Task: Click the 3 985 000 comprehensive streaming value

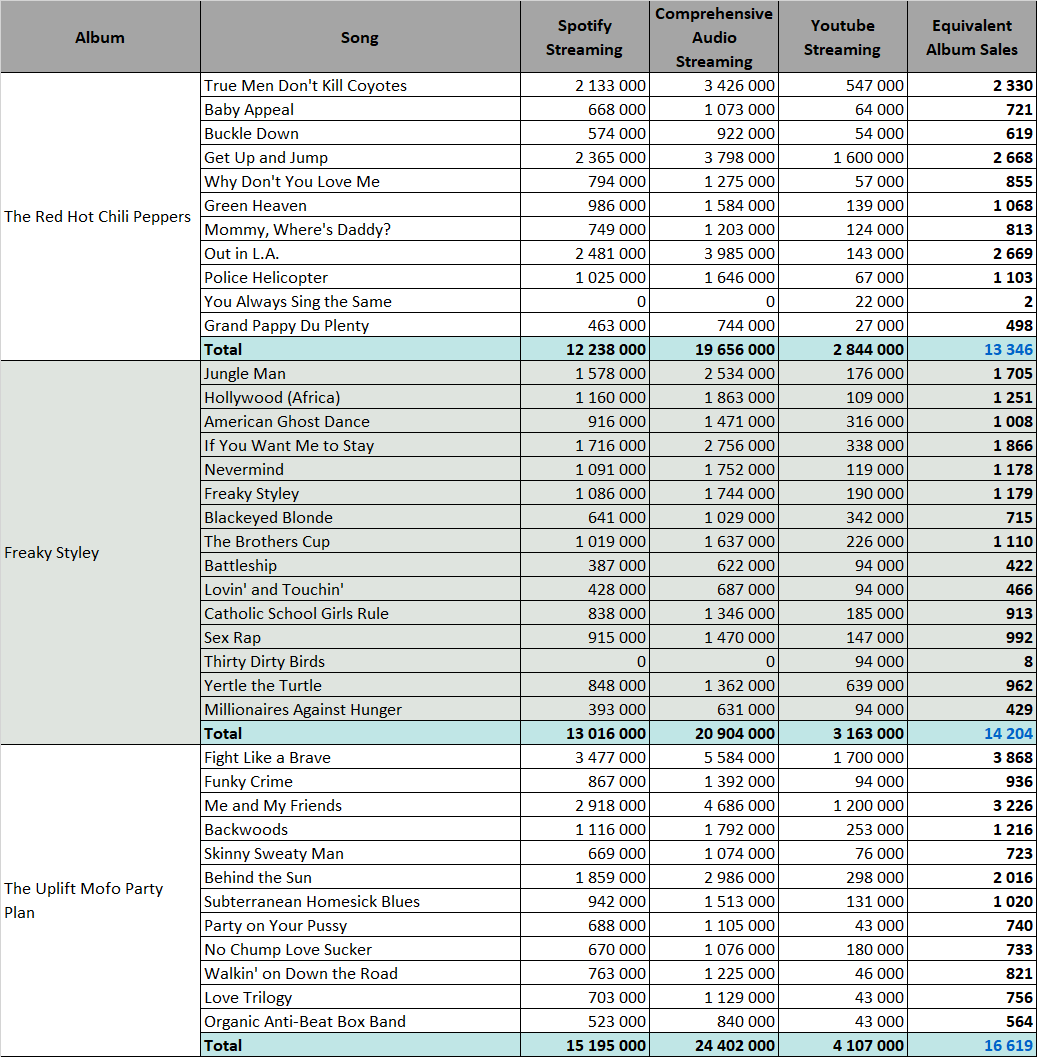Action: tap(714, 253)
